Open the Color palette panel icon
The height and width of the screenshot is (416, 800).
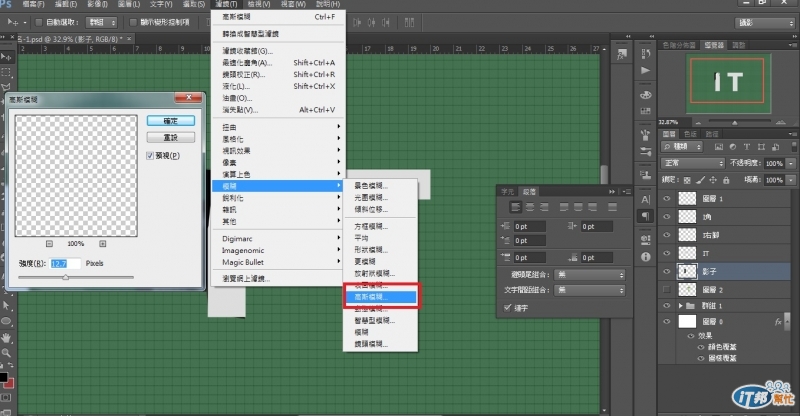[645, 95]
